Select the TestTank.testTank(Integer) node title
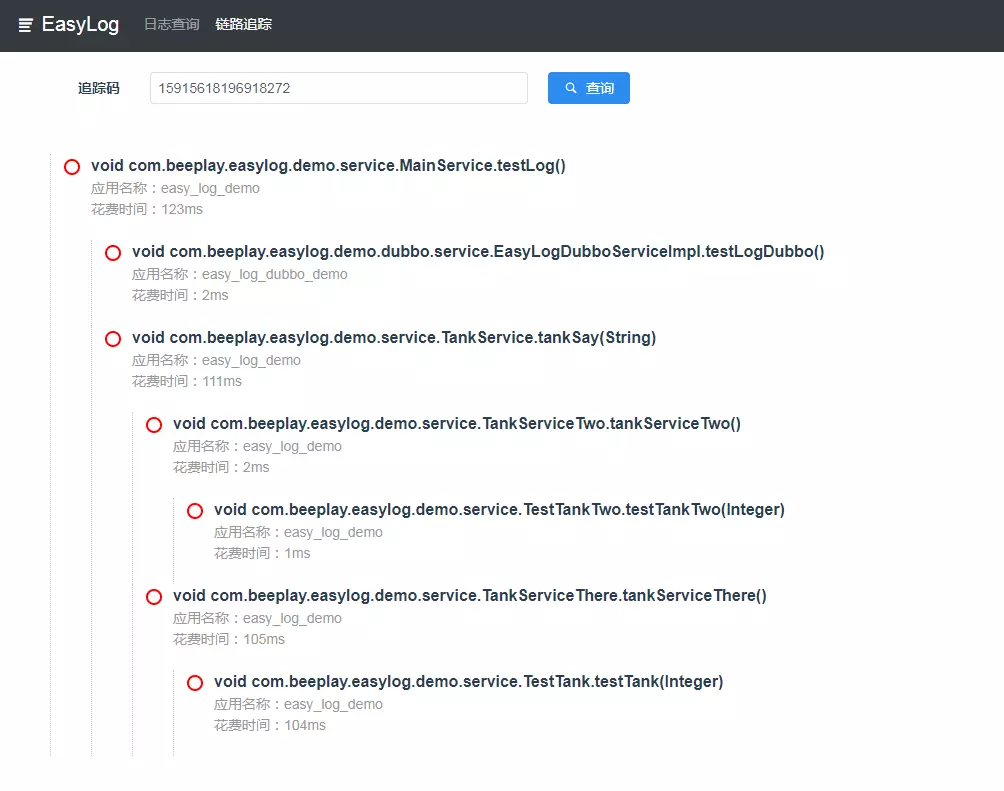The height and width of the screenshot is (791, 1004). (468, 682)
